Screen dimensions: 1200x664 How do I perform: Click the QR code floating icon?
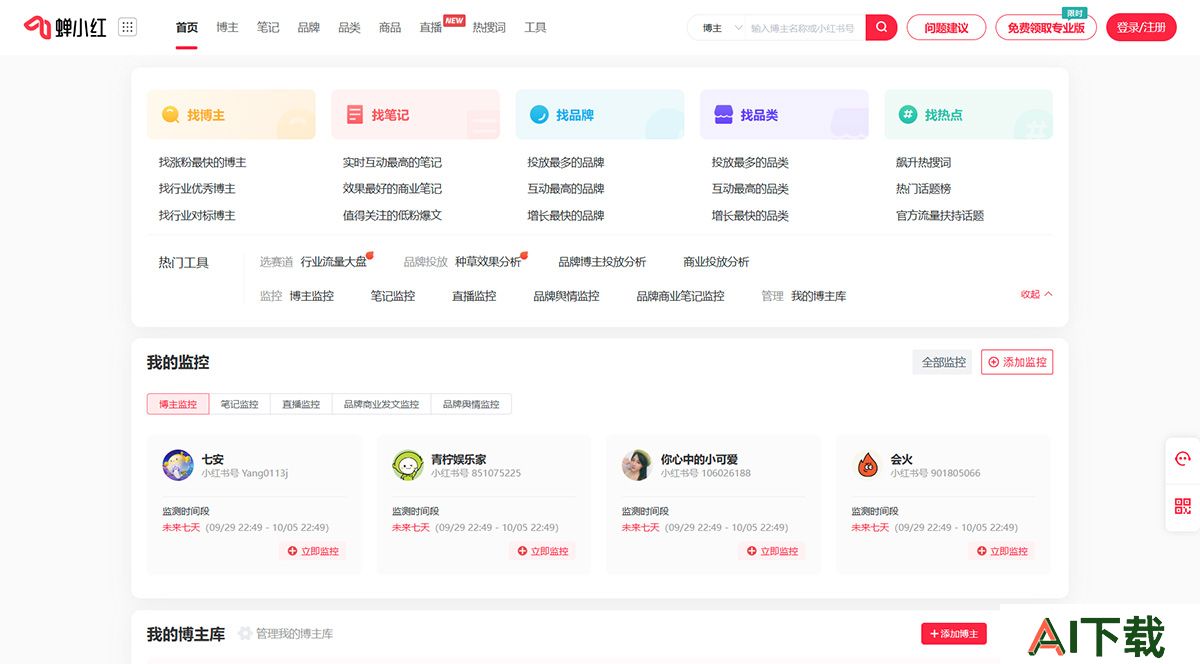(1182, 506)
